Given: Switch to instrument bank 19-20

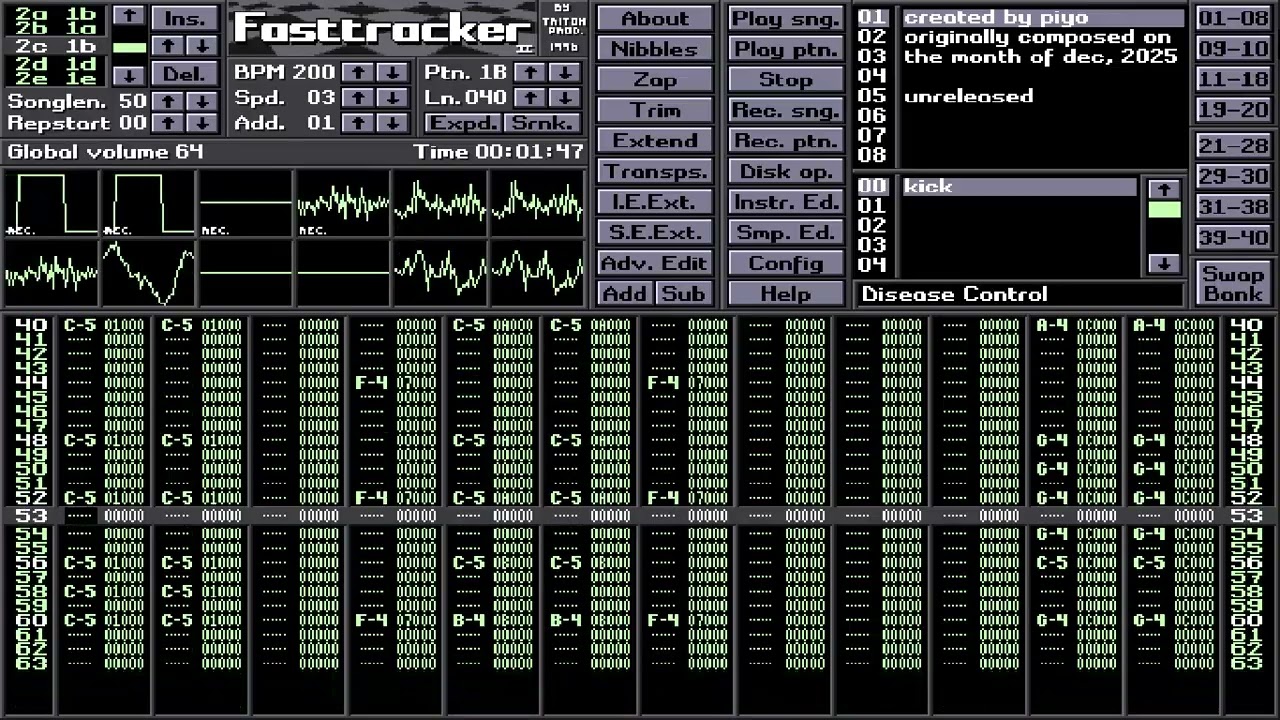Looking at the screenshot, I should pyautogui.click(x=1233, y=110).
